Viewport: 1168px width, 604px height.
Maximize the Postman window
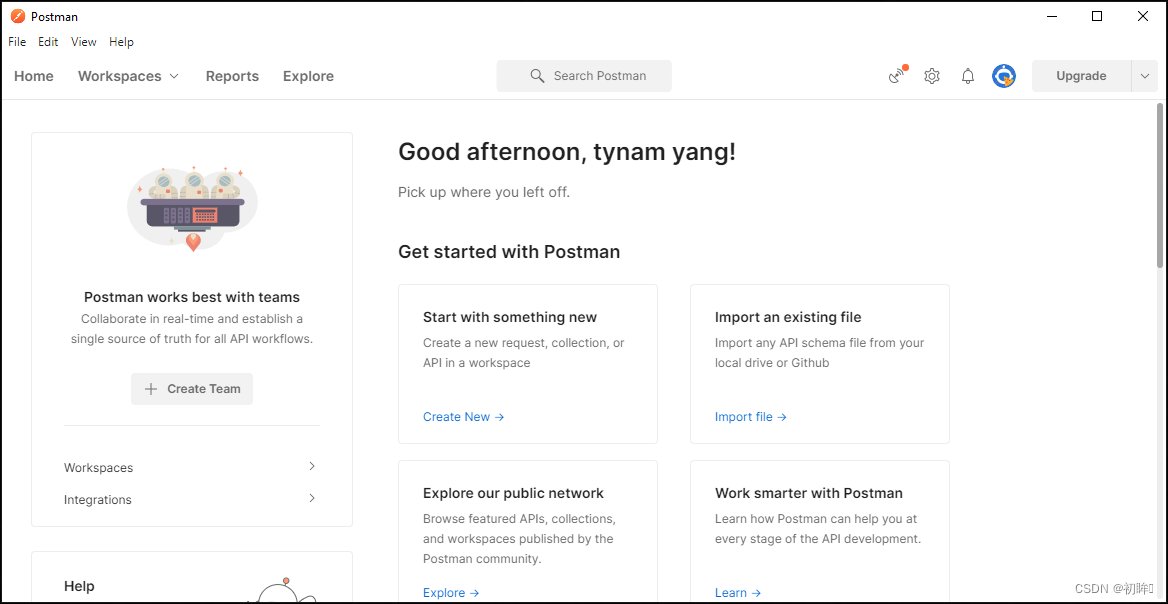(x=1096, y=16)
